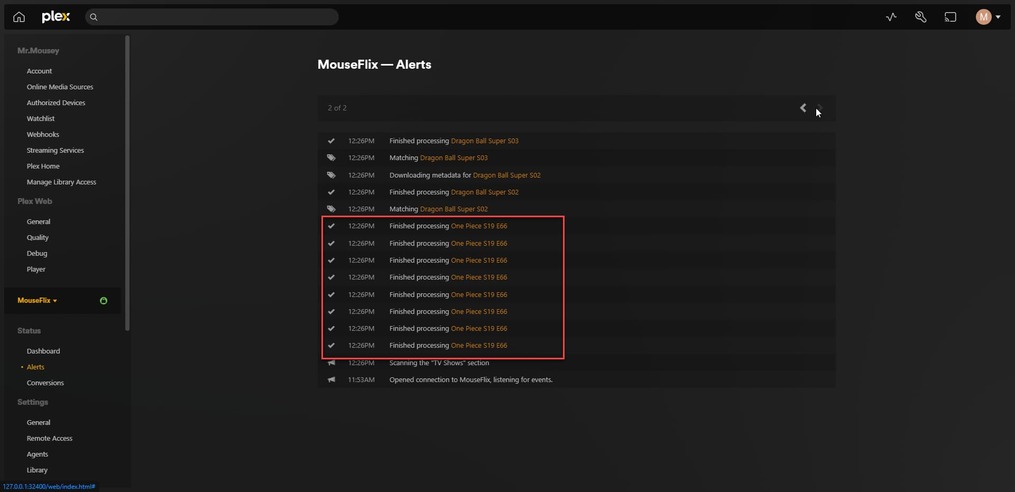The width and height of the screenshot is (1015, 492).
Task: Open Dragon Ball Super S02 matching link
Action: click(454, 209)
